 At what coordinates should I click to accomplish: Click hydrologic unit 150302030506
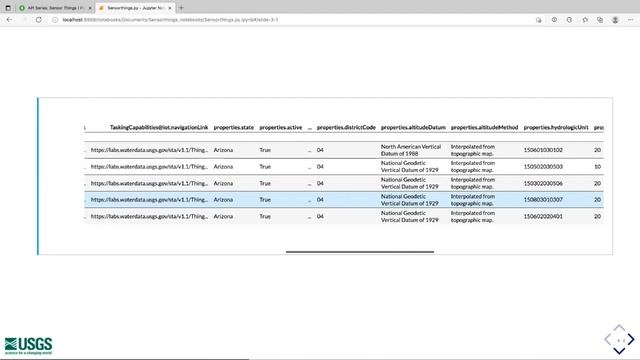543,183
